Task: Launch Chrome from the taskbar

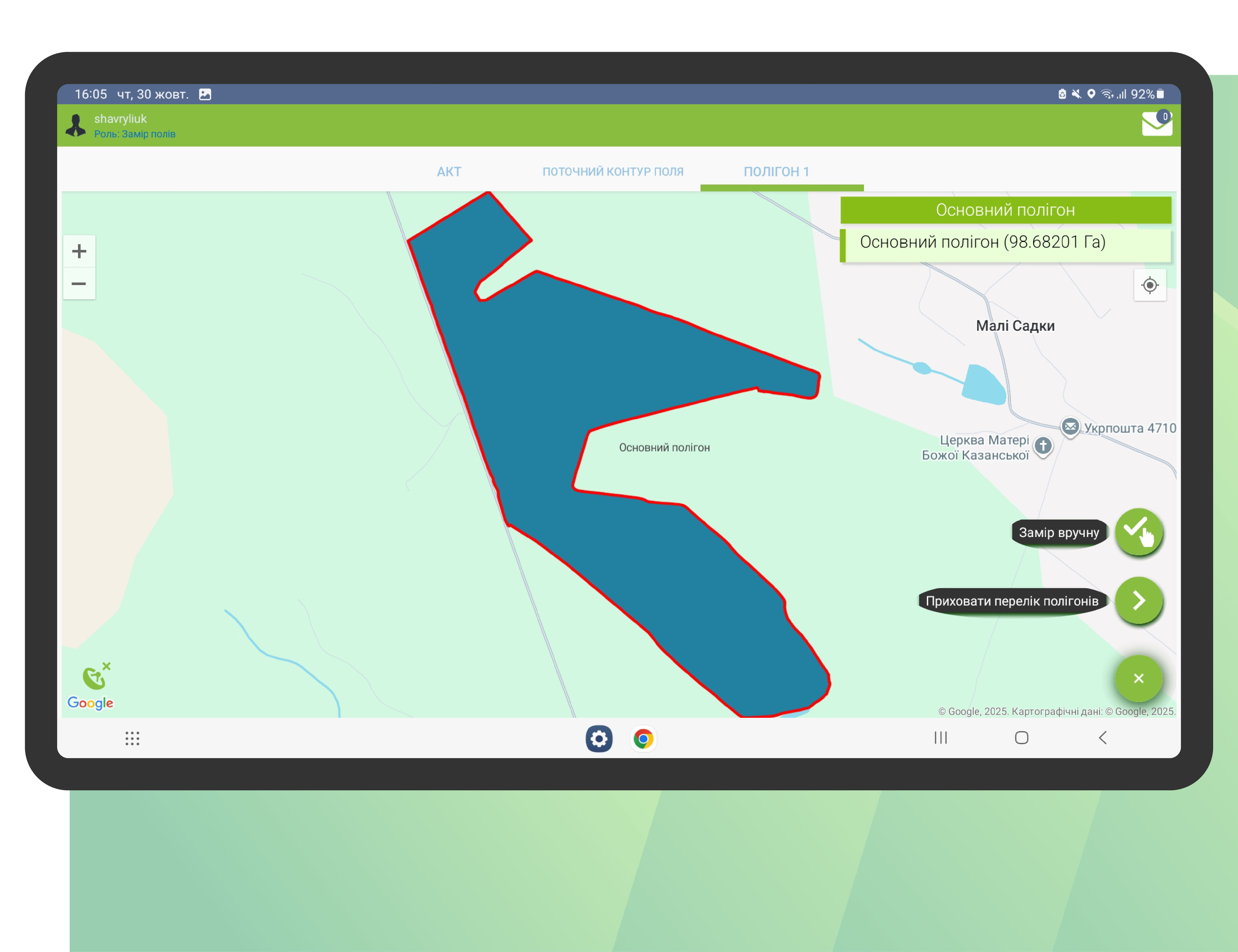Action: coord(643,738)
